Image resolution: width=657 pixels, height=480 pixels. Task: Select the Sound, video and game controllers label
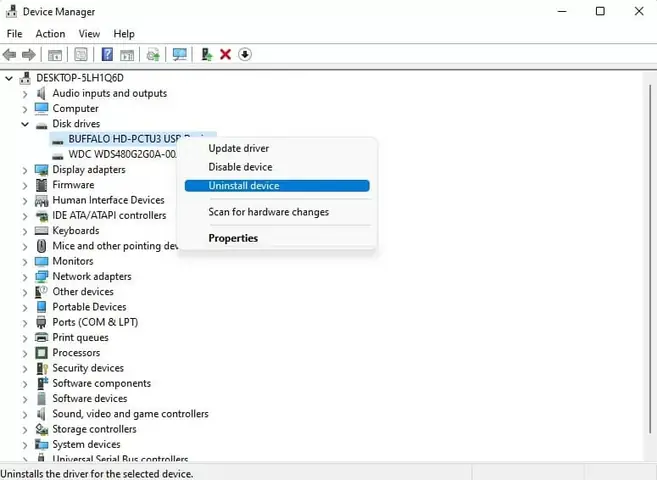point(130,413)
